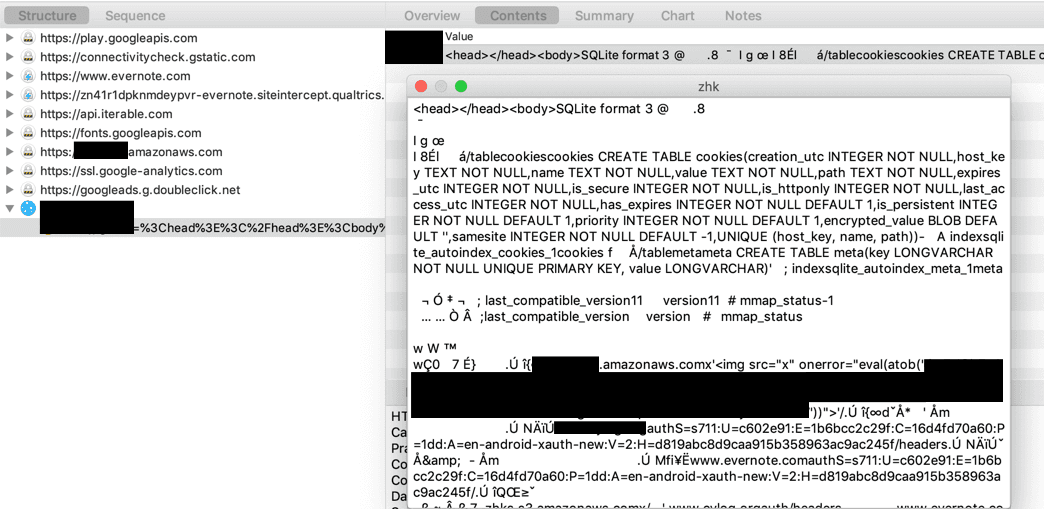Select the Contents tab
The height and width of the screenshot is (509, 1044).
(x=518, y=15)
